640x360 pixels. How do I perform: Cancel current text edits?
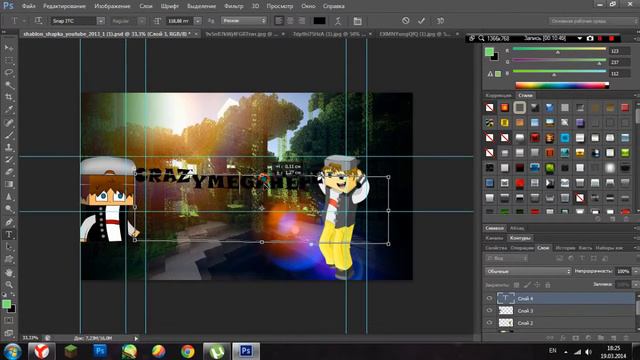(405, 20)
